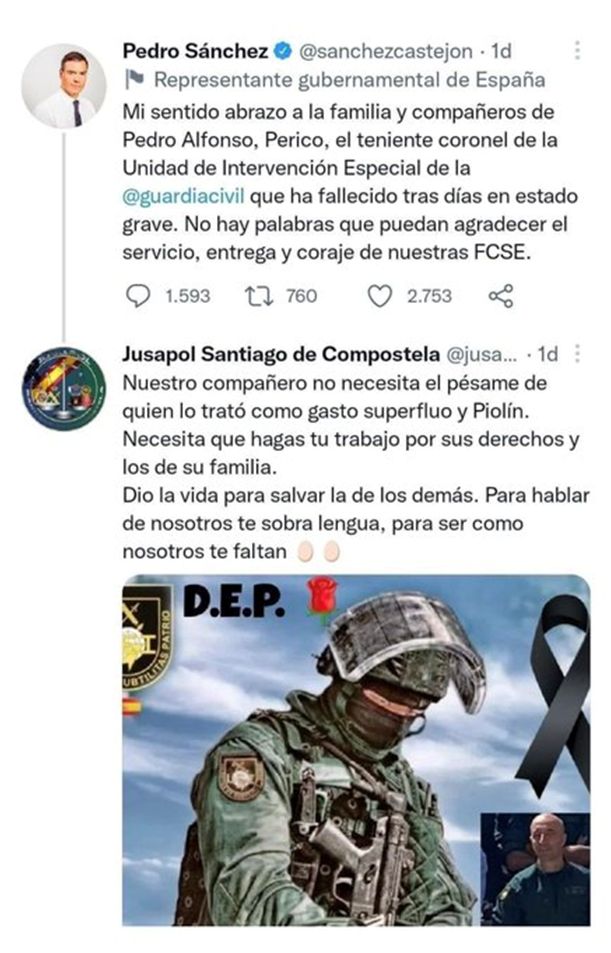Open the @sanchezcastejon handle
Screen dimensions: 611x953
click(385, 52)
